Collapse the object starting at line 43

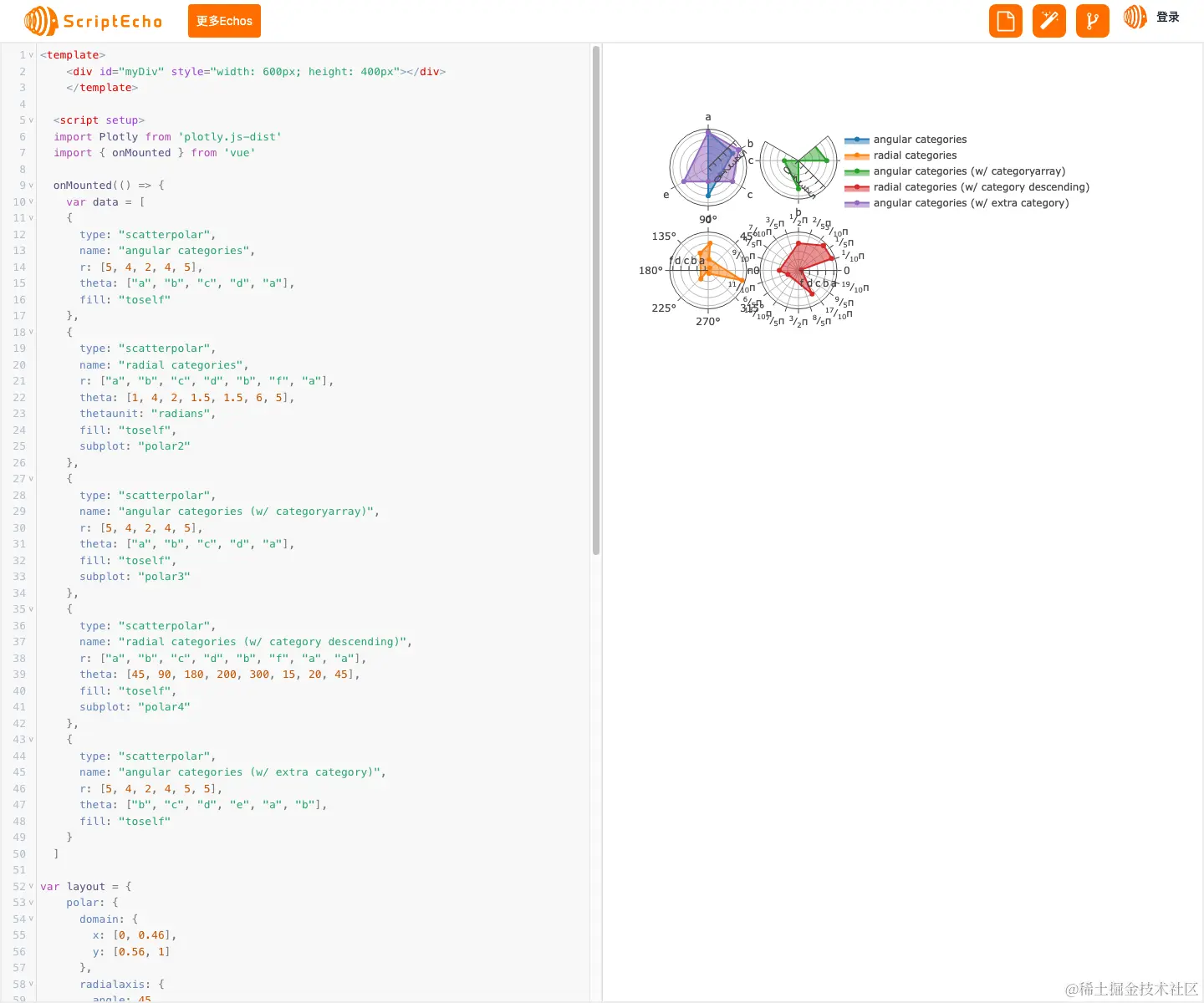click(x=32, y=740)
